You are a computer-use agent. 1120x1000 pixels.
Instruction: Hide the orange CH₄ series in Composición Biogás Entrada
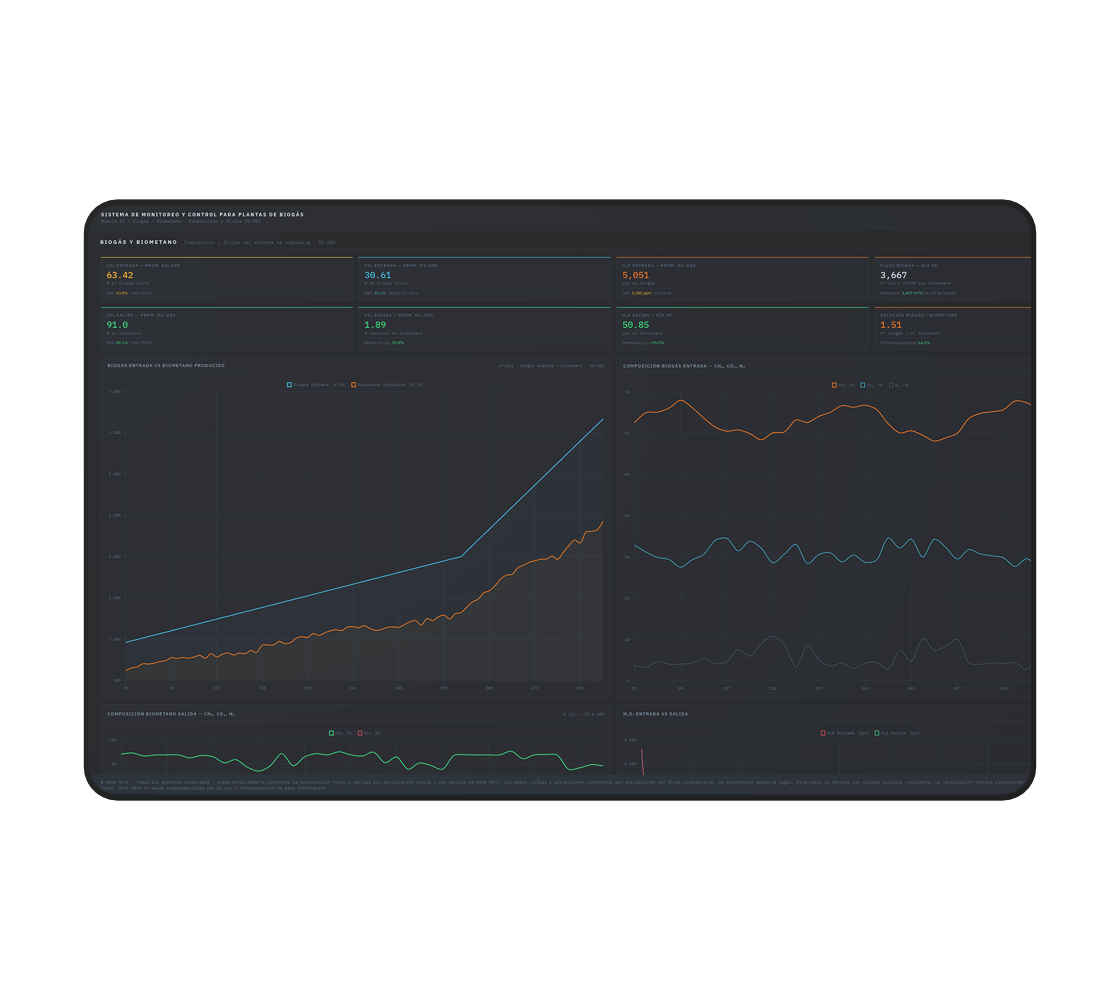834,385
